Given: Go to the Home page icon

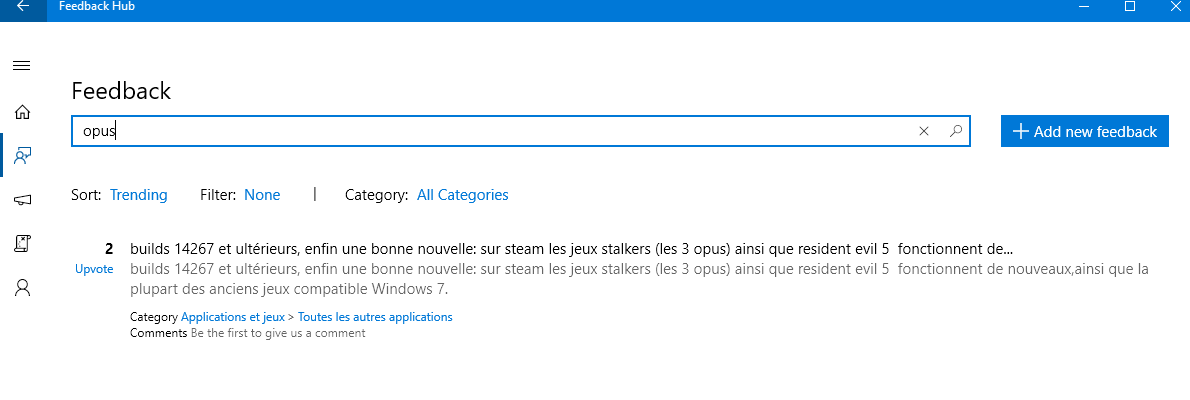Looking at the screenshot, I should point(23,112).
